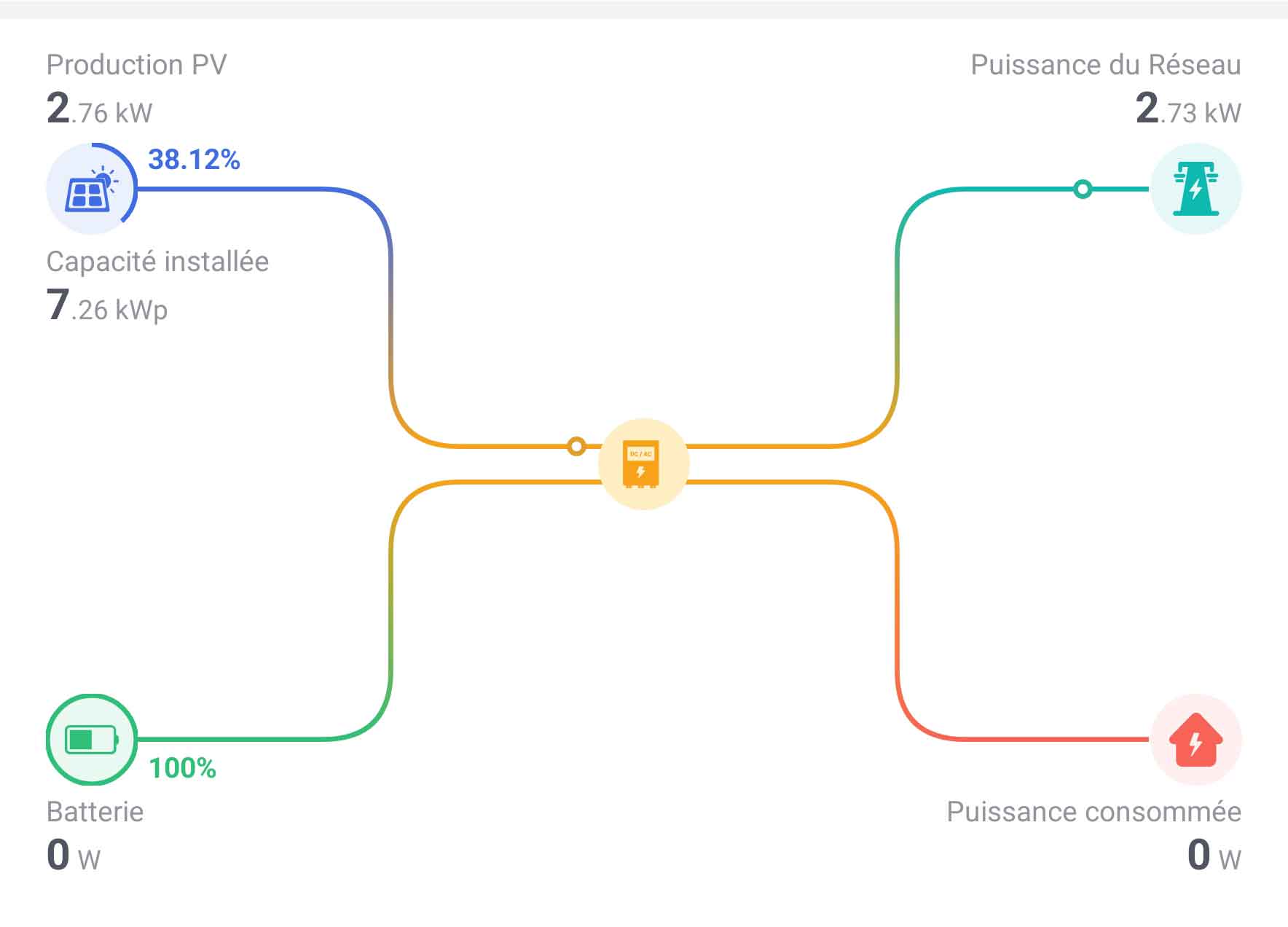Click the red house consumption icon
The width and height of the screenshot is (1288, 927).
(1195, 740)
